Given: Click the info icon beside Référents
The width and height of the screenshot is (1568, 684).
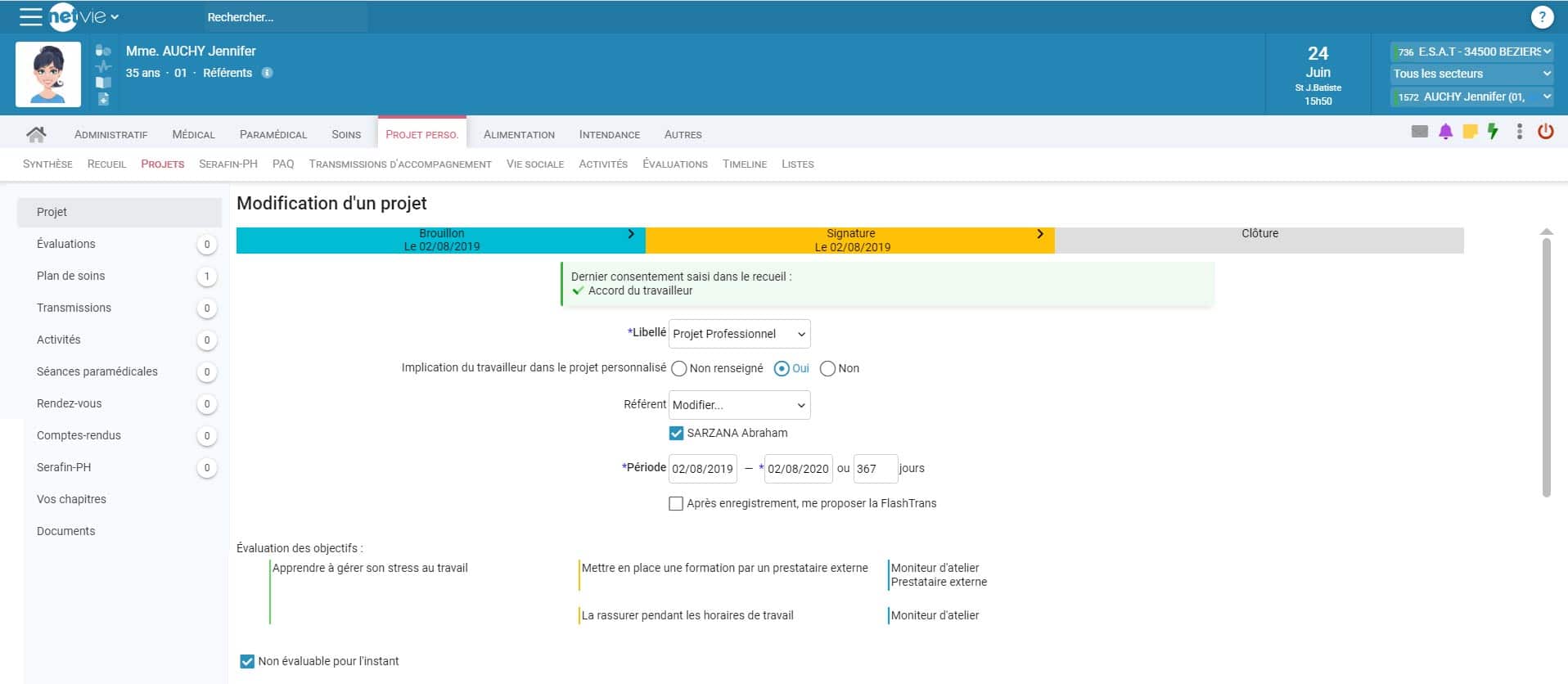Looking at the screenshot, I should 267,73.
